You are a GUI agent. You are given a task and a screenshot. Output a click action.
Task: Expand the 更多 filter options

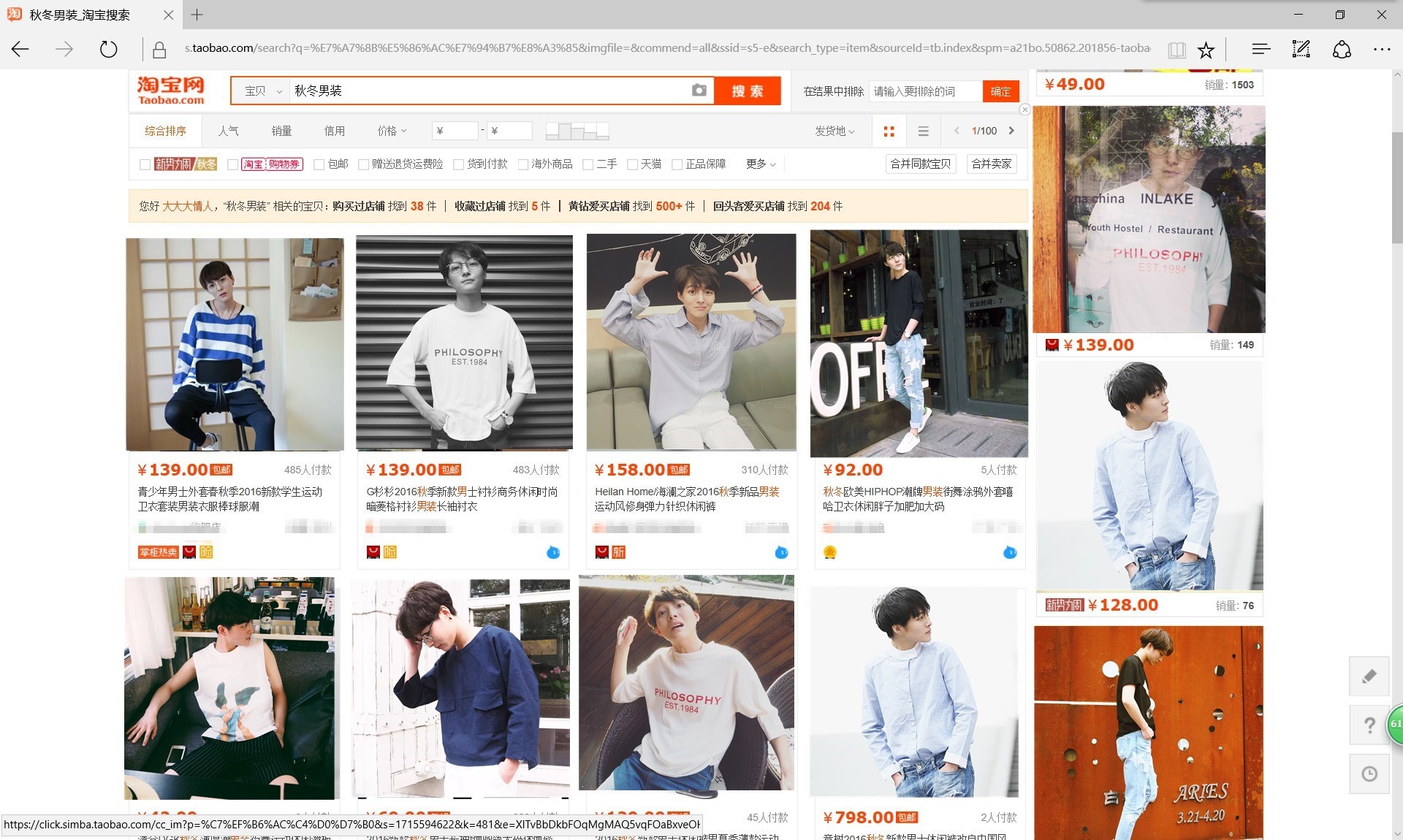(x=760, y=164)
